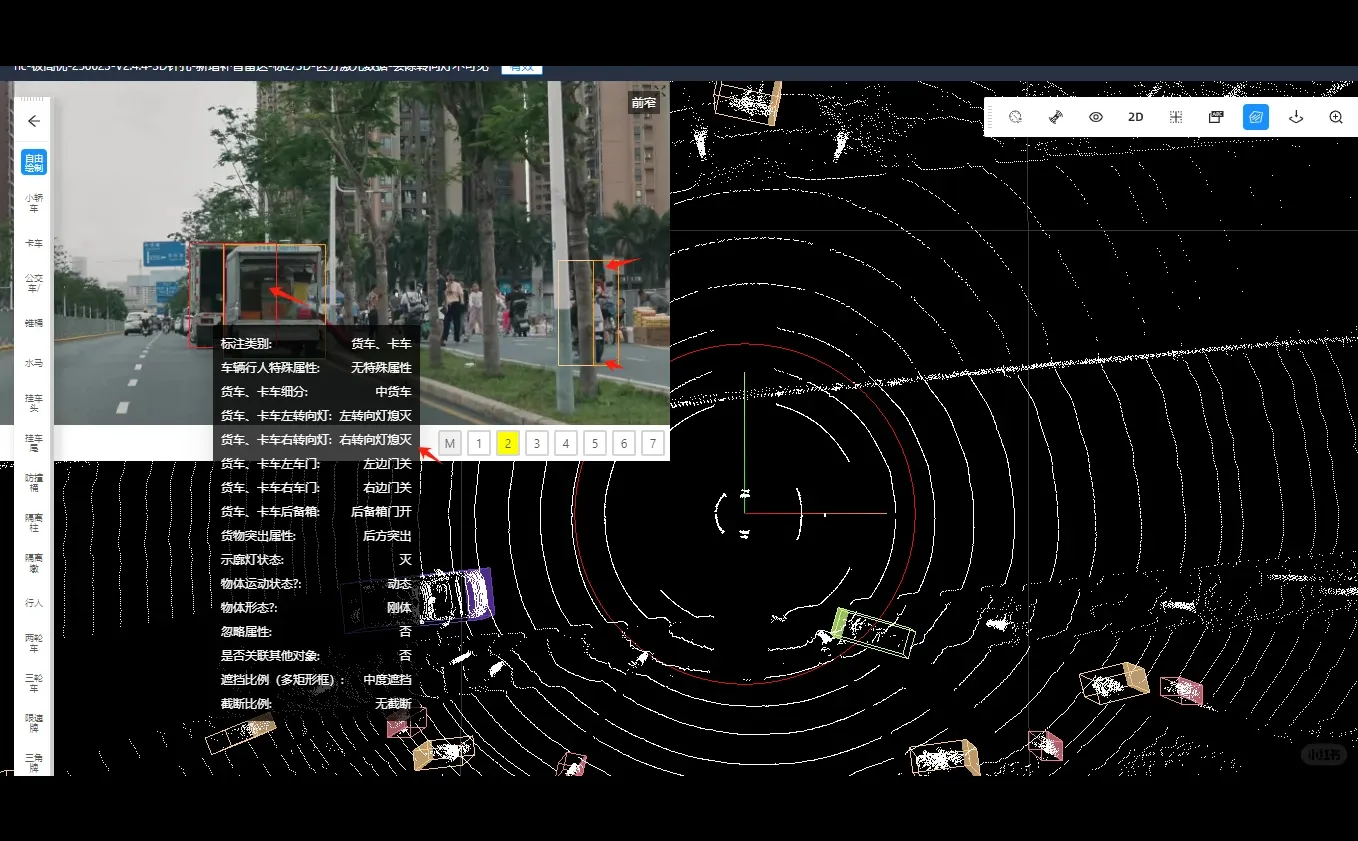Choose the 防撞桶 label in sidebar
The height and width of the screenshot is (841, 1358).
[34, 483]
